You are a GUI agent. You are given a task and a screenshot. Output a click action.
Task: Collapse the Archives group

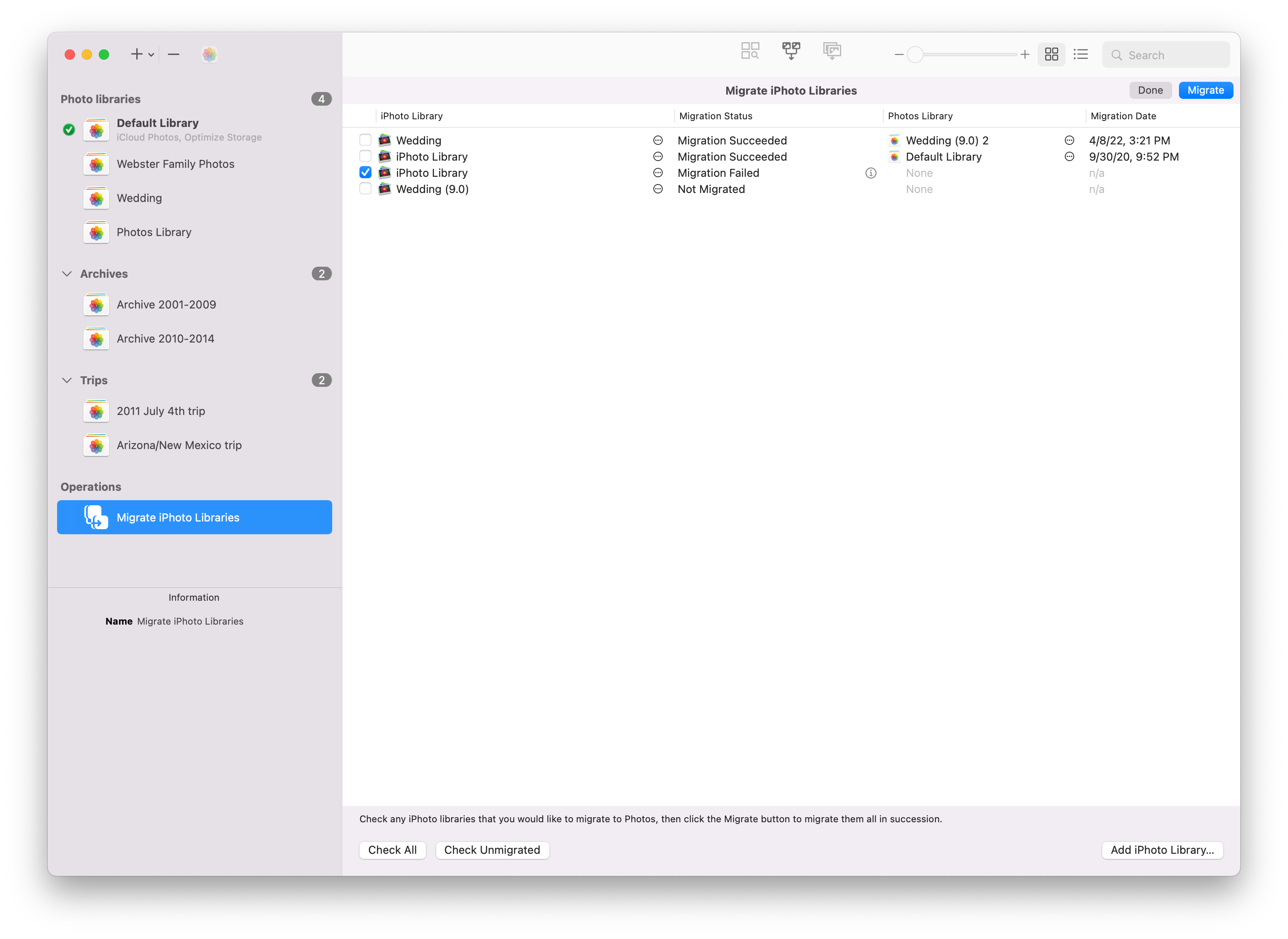(x=67, y=274)
